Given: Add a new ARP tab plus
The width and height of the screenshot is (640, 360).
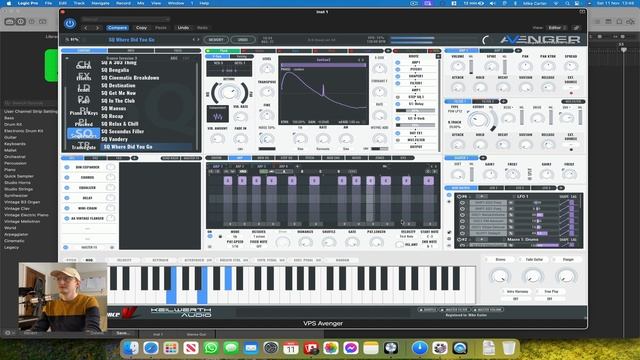Looking at the screenshot, I should coord(297,167).
